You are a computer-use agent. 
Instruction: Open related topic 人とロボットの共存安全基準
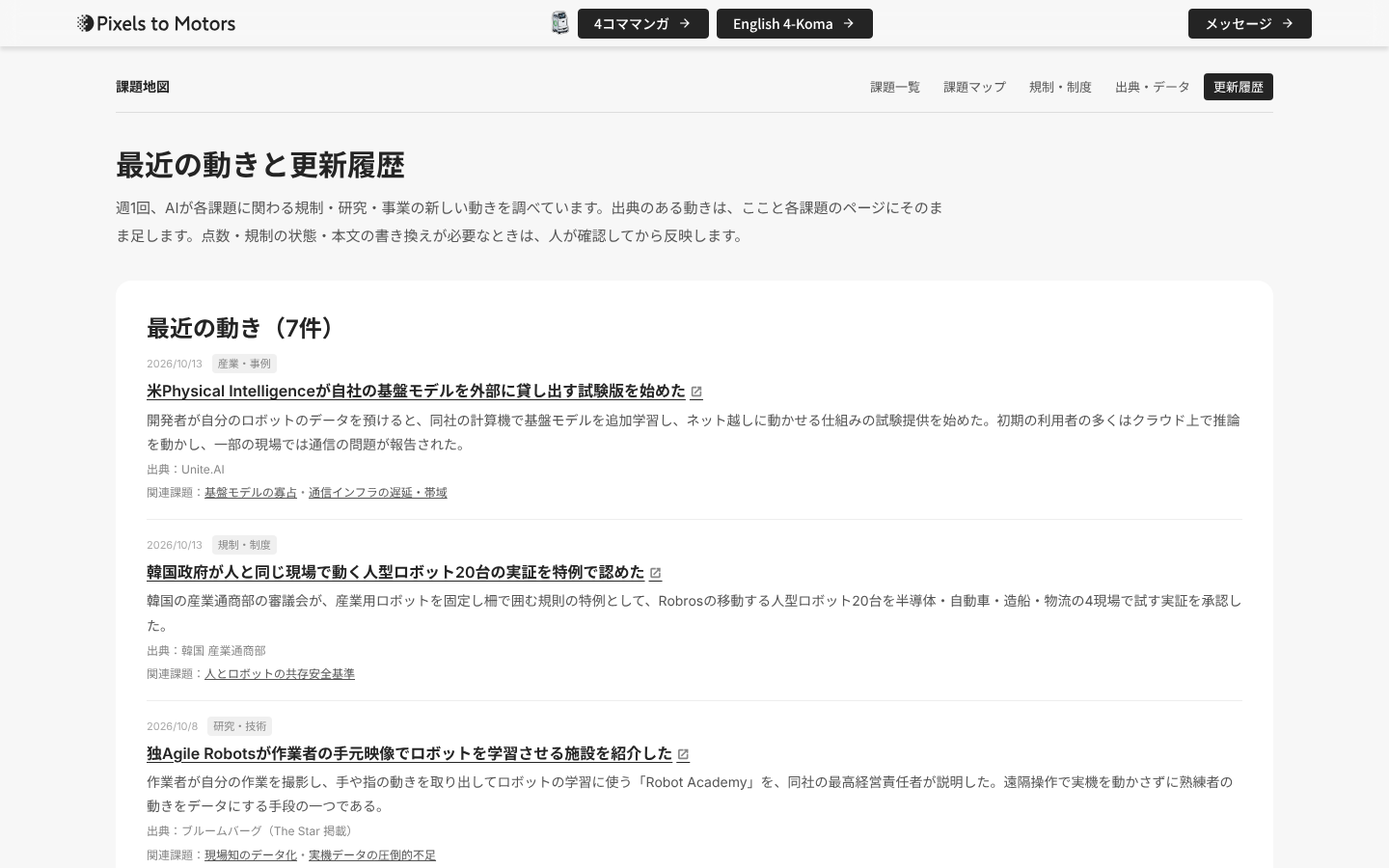click(x=280, y=673)
